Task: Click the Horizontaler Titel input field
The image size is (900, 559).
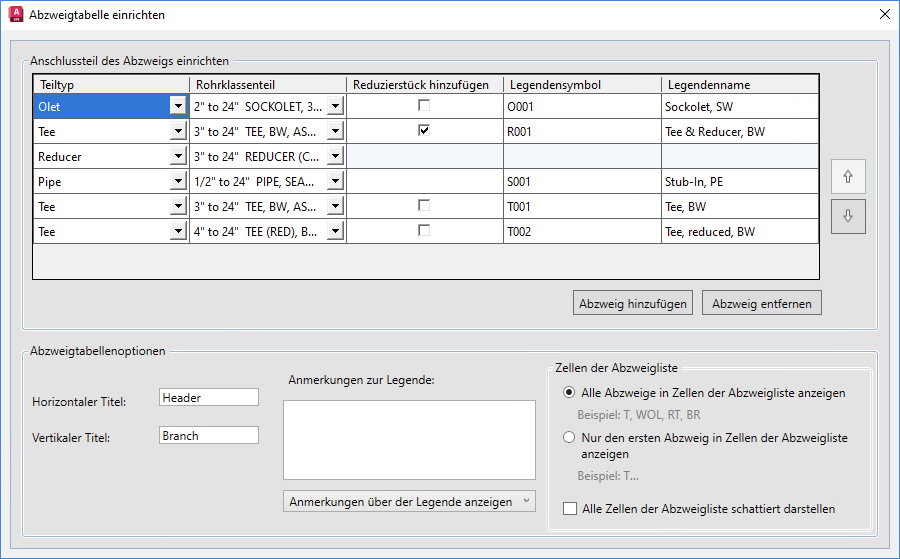Action: (208, 397)
